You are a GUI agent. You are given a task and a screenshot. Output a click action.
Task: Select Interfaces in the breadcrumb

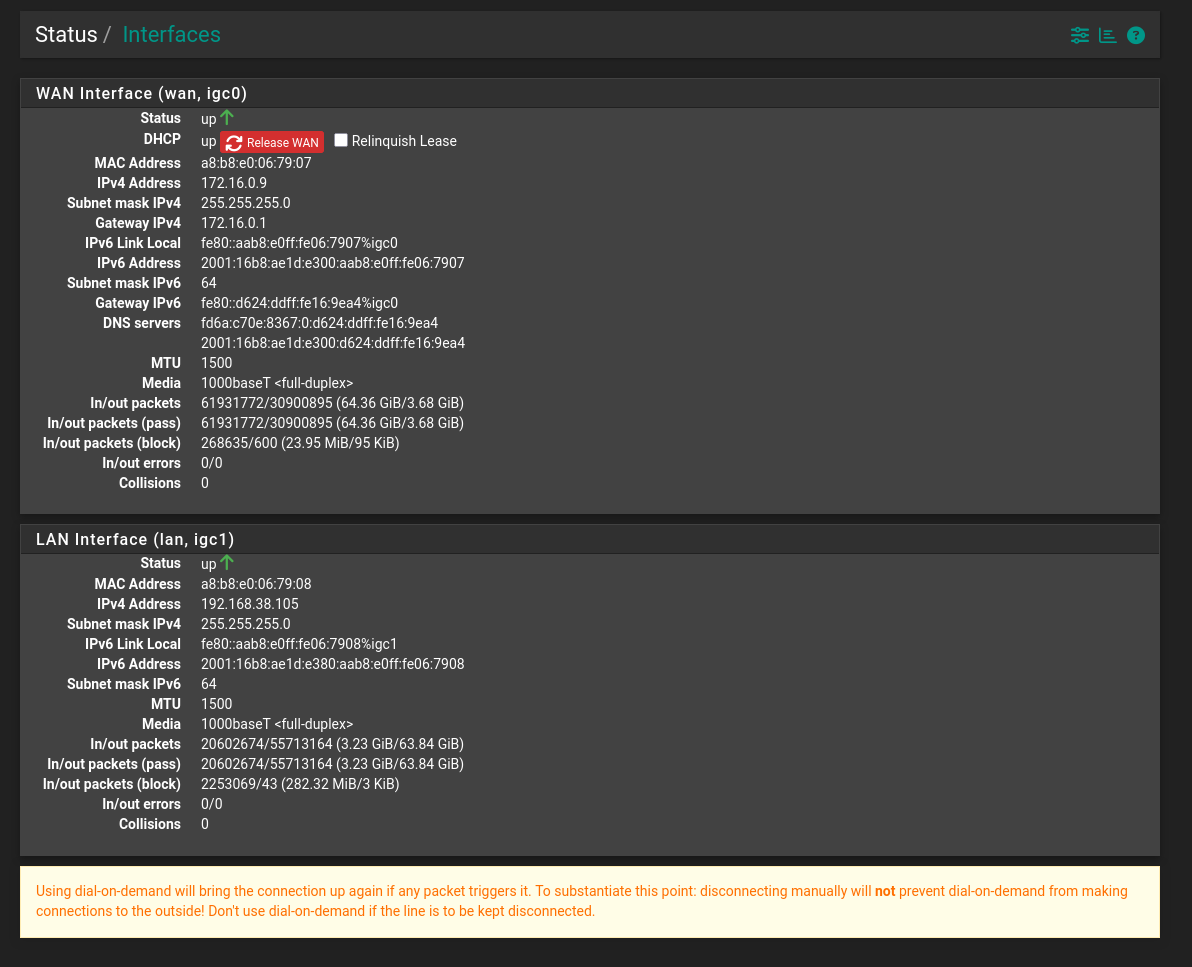pyautogui.click(x=171, y=34)
